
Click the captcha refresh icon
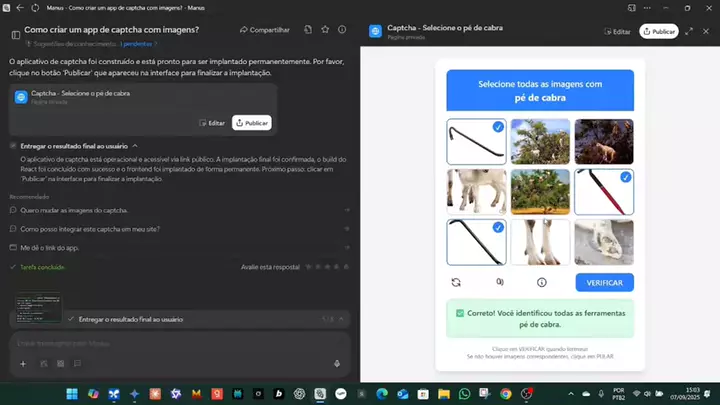coord(456,283)
